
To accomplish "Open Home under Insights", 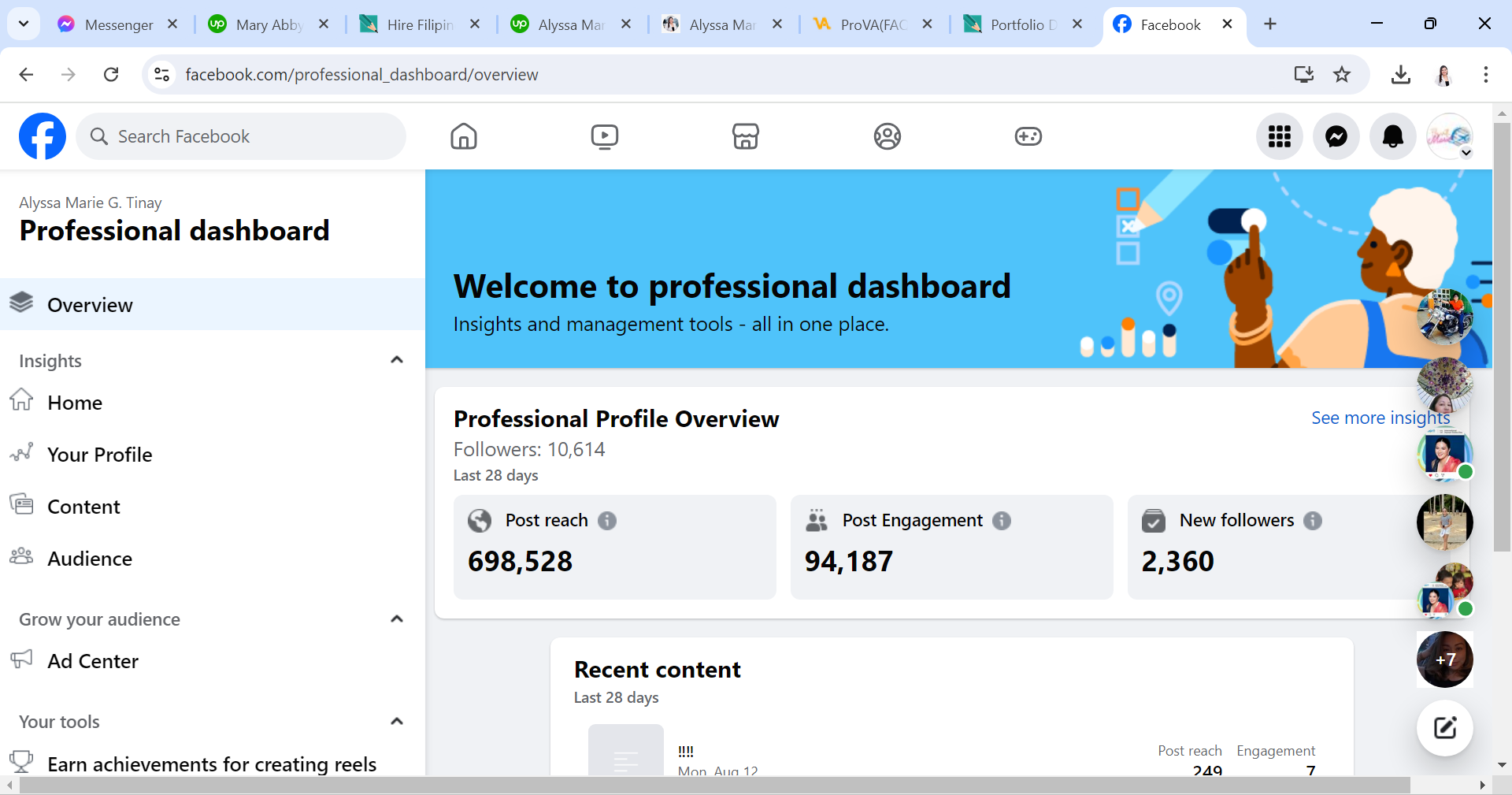I will 213,403.
